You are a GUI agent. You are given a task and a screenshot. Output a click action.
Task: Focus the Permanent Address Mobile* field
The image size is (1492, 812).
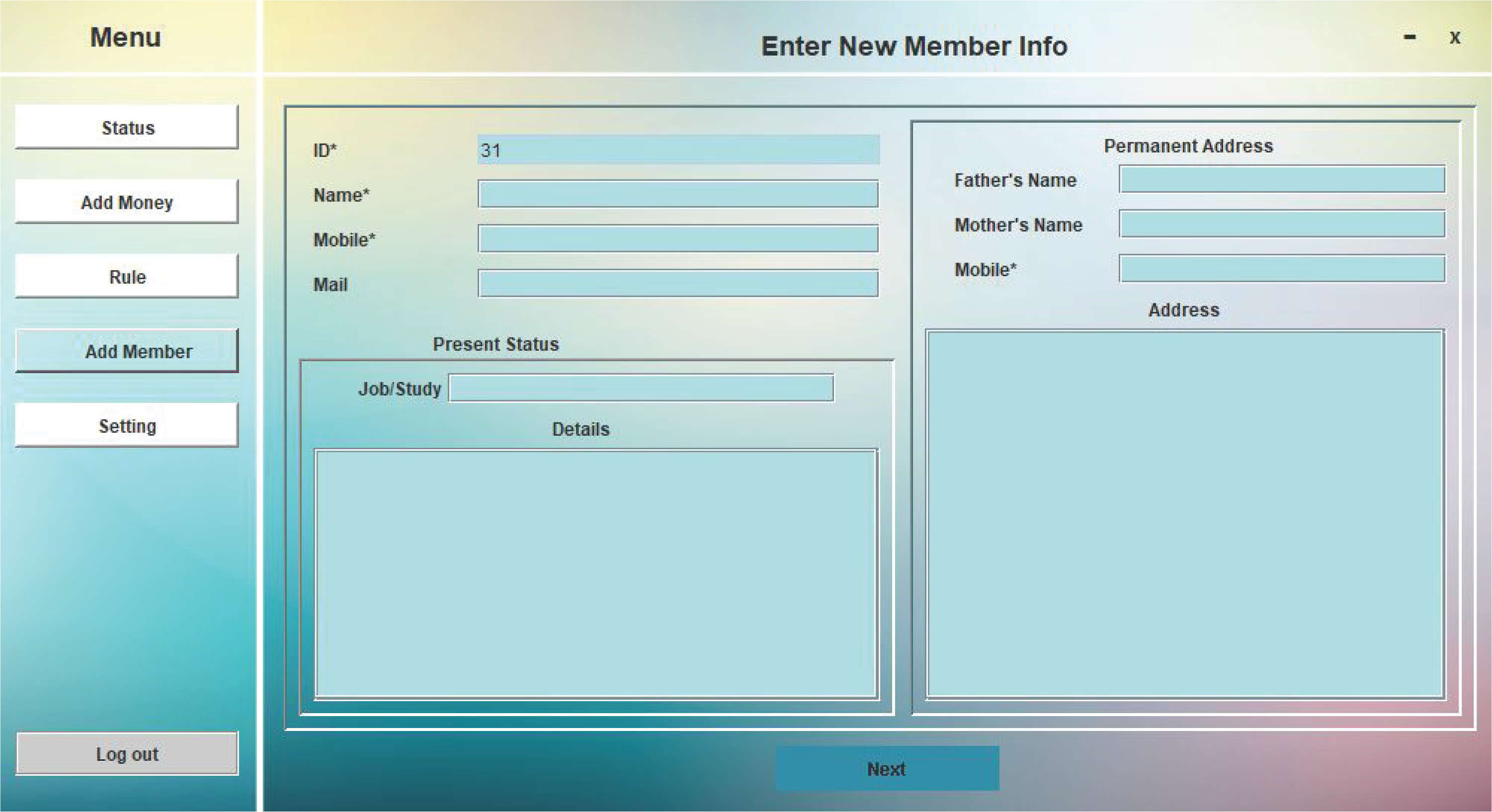pos(1281,269)
